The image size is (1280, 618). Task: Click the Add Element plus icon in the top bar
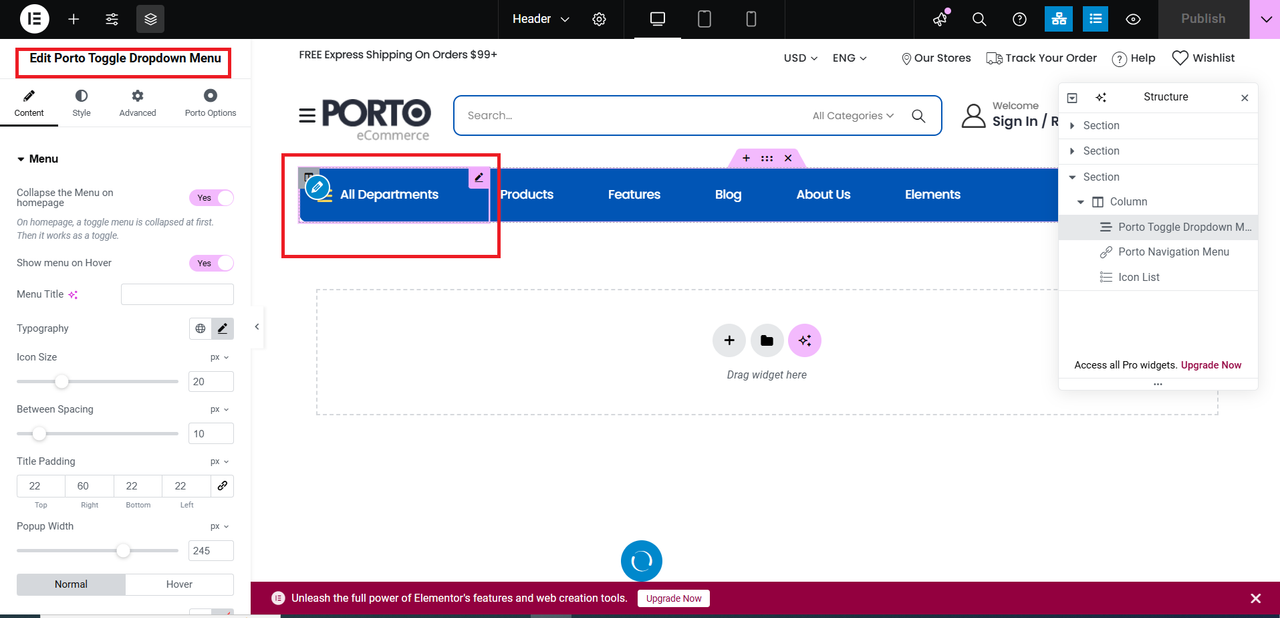point(74,19)
